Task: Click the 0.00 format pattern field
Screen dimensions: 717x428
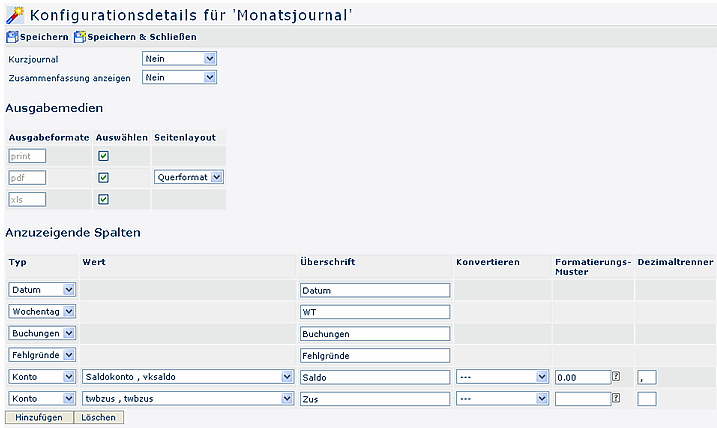Action: click(583, 377)
